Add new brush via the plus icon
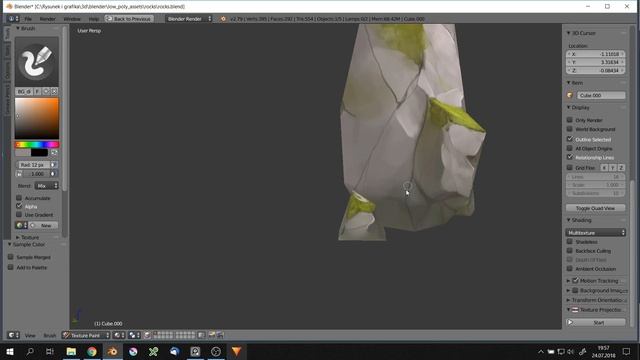 point(46,91)
